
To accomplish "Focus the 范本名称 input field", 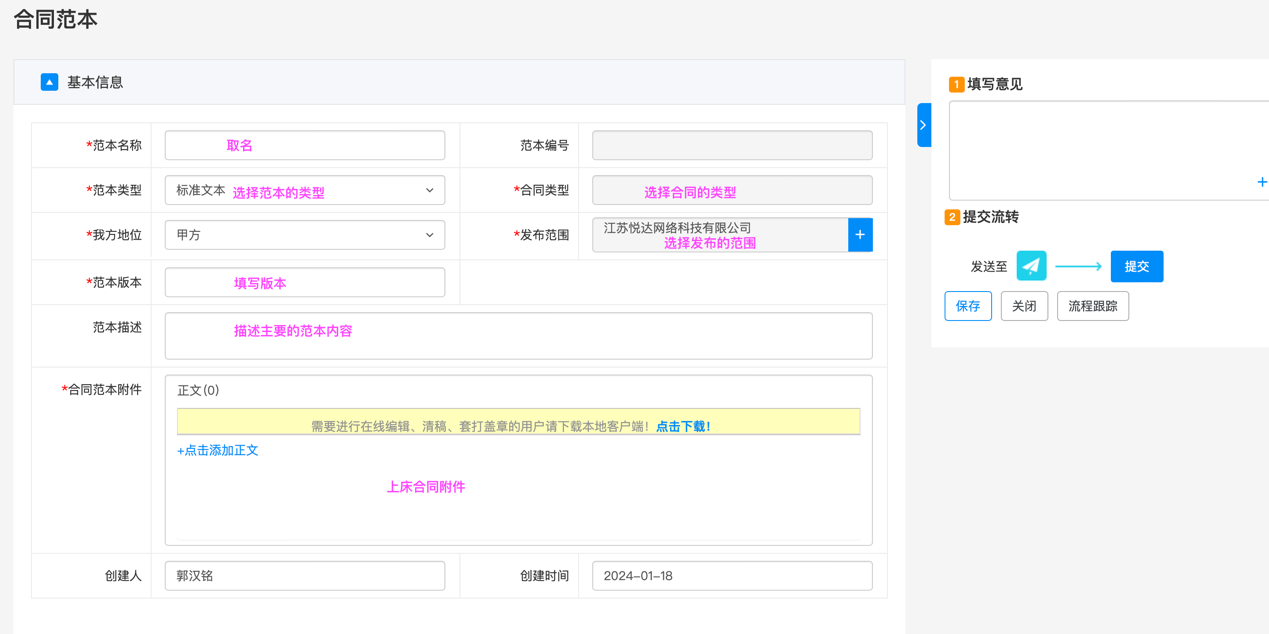I will [x=304, y=145].
